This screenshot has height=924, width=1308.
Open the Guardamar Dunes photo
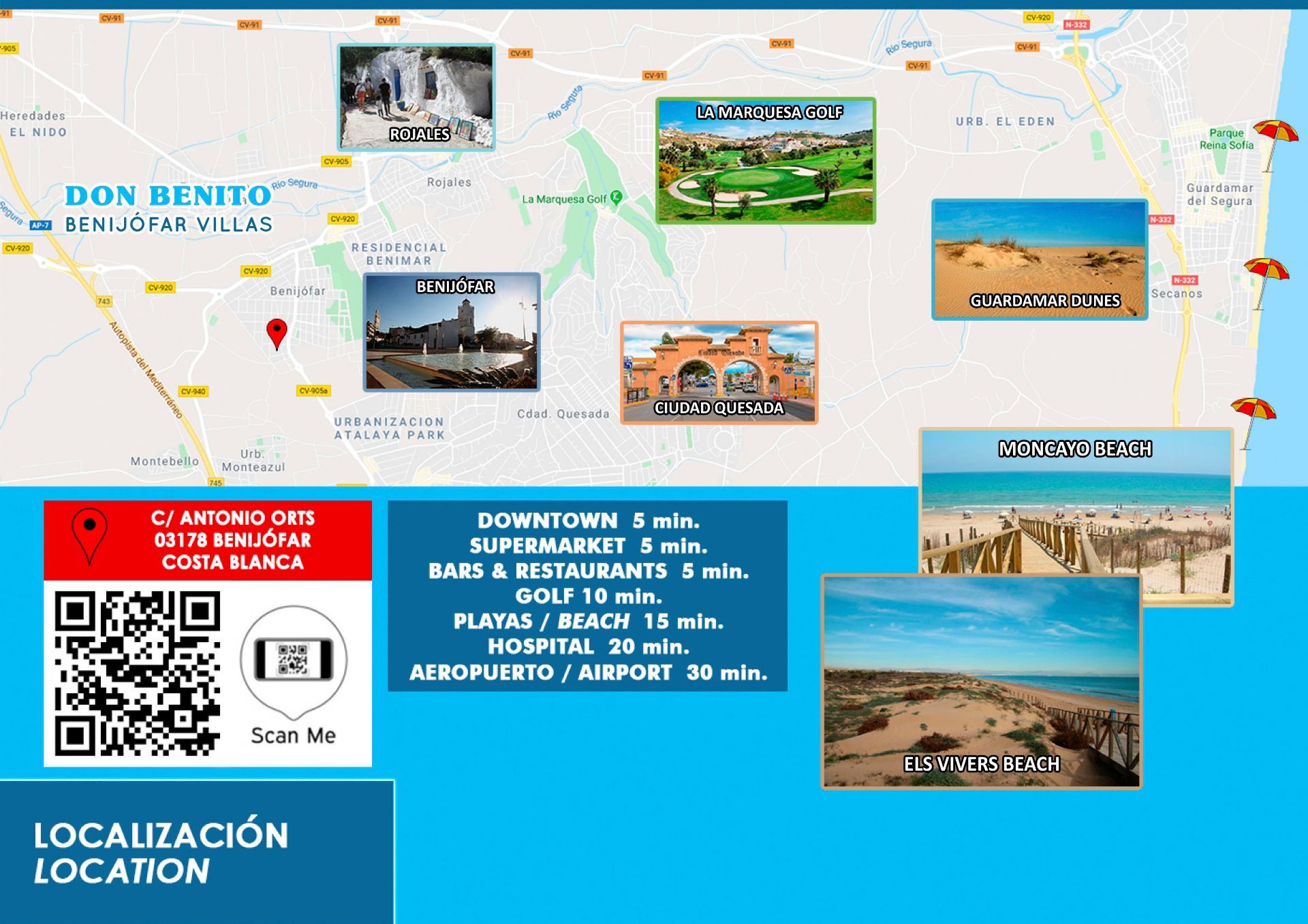point(1040,259)
